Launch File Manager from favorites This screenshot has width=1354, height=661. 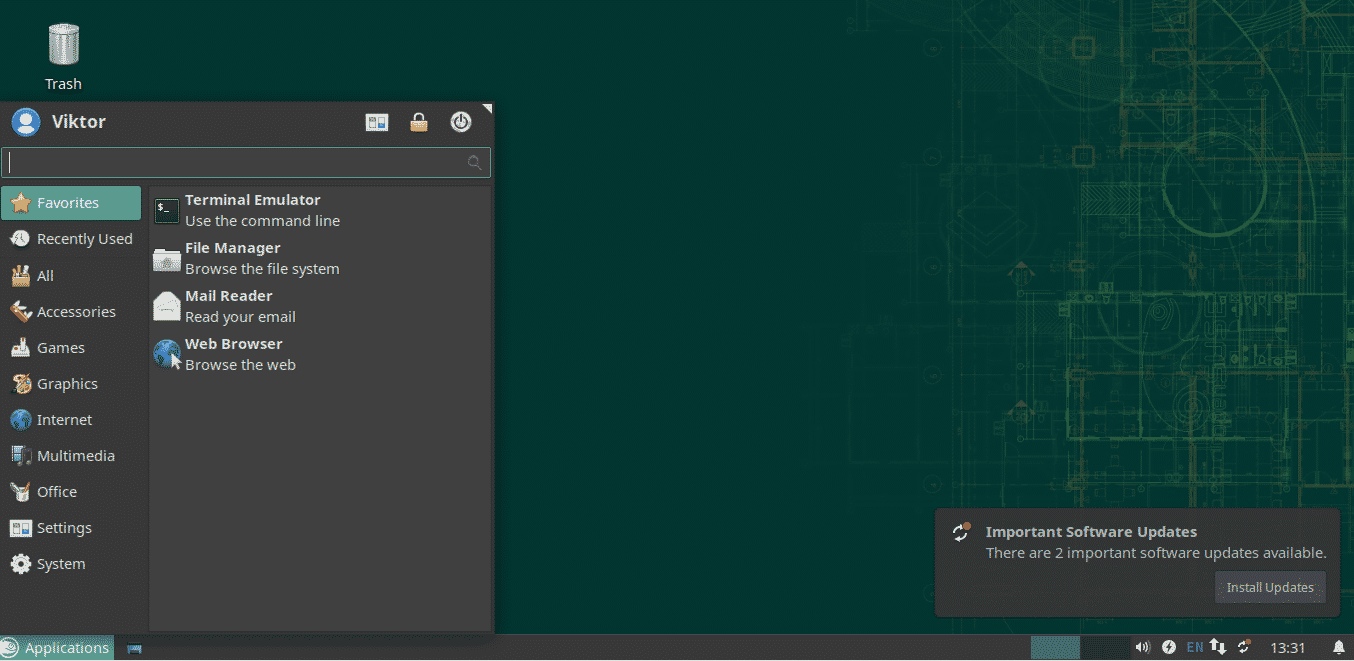[320, 258]
